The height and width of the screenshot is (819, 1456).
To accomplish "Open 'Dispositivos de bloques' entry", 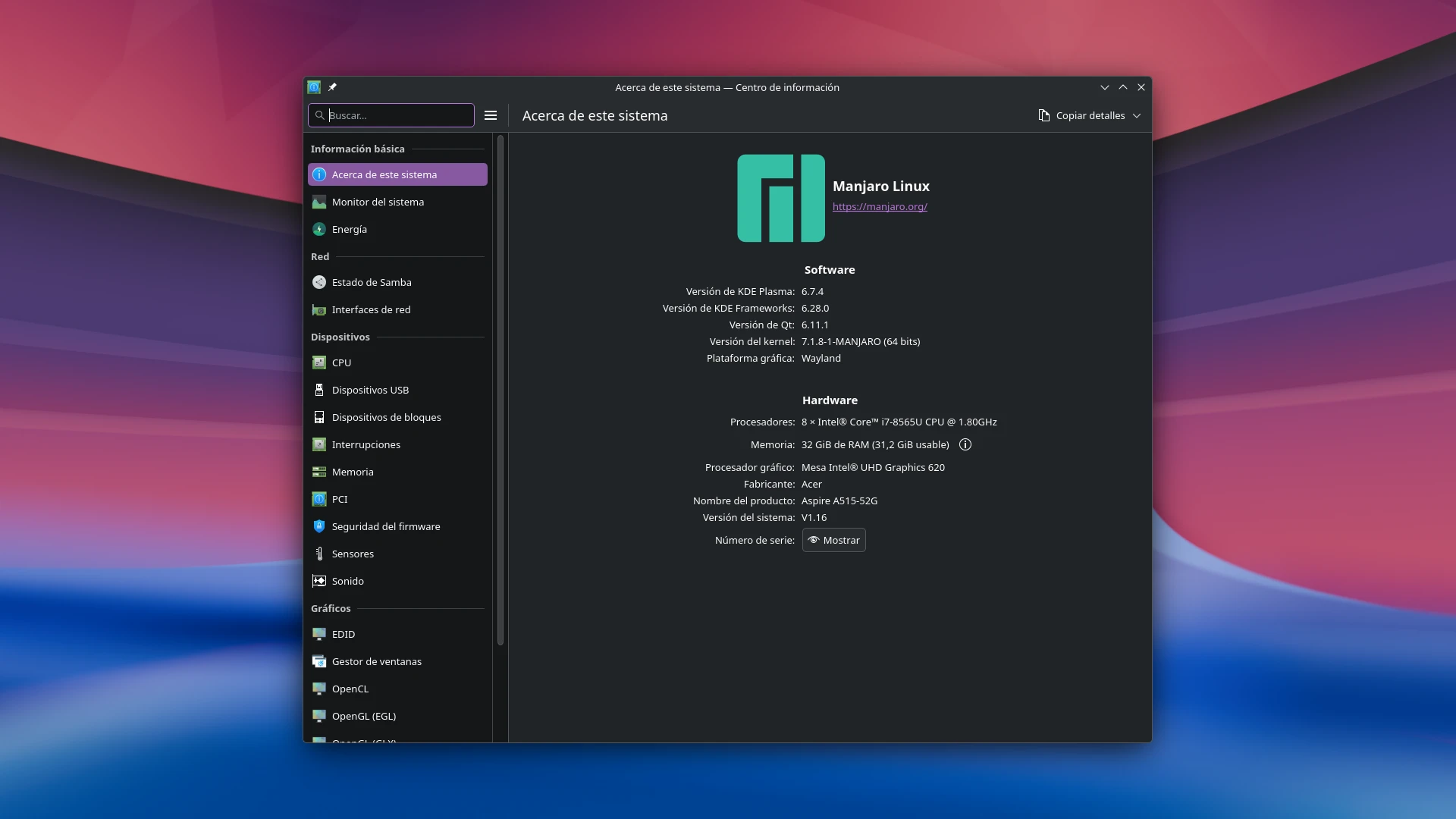I will (x=397, y=417).
